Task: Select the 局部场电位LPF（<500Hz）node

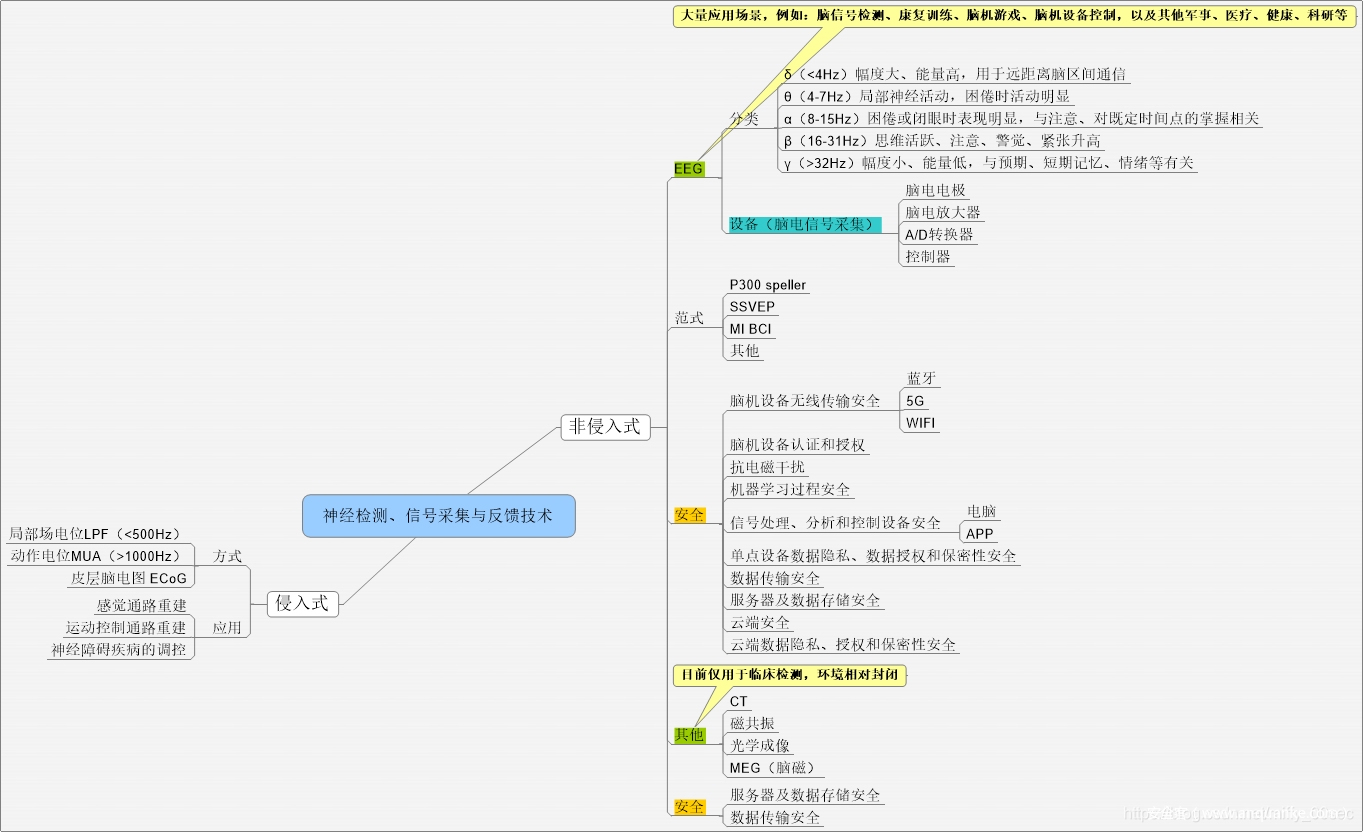Action: pos(95,534)
